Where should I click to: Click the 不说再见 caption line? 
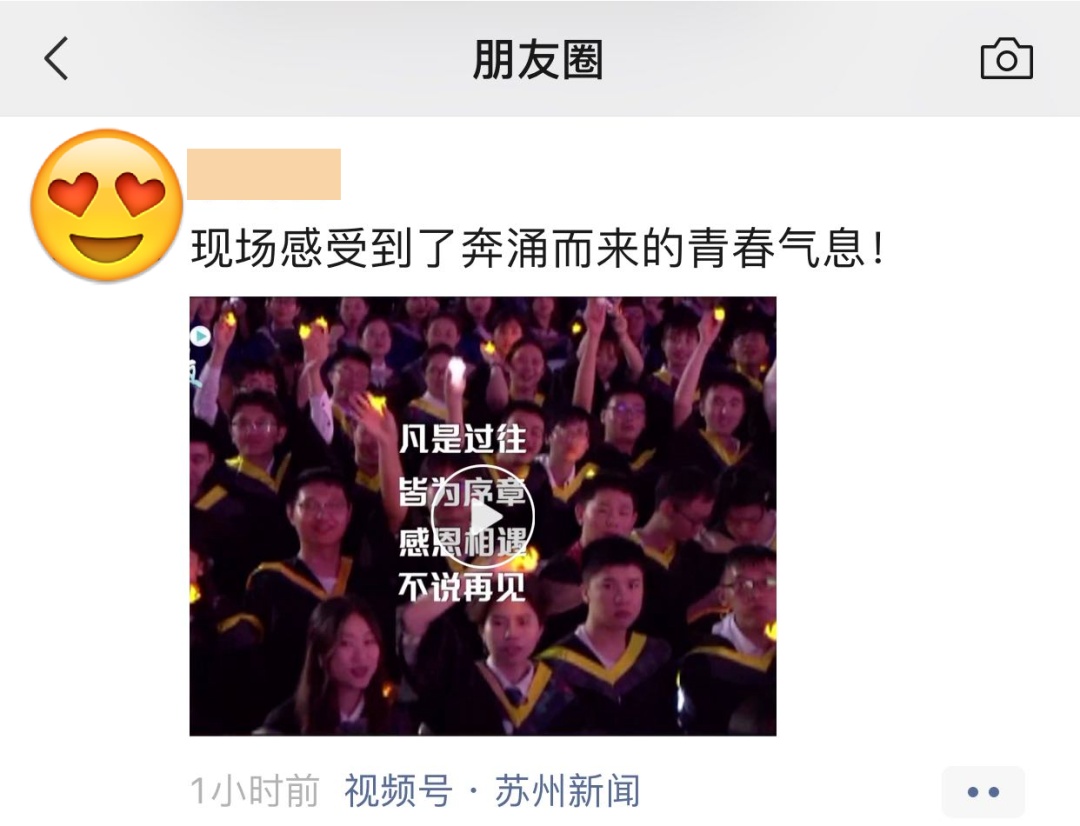click(x=461, y=588)
